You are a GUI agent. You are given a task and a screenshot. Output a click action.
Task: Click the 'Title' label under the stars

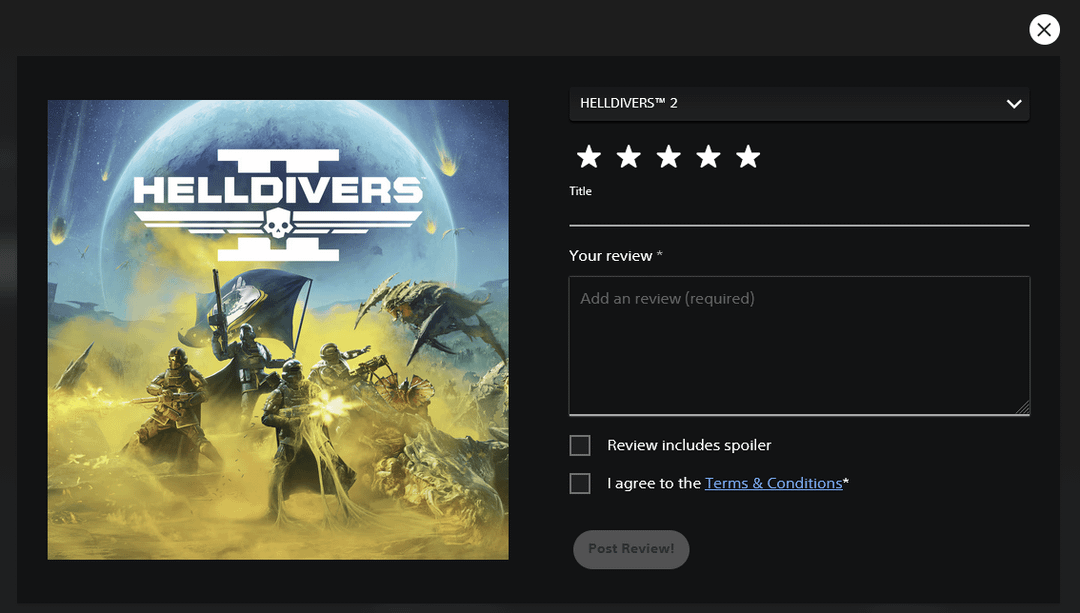click(581, 191)
